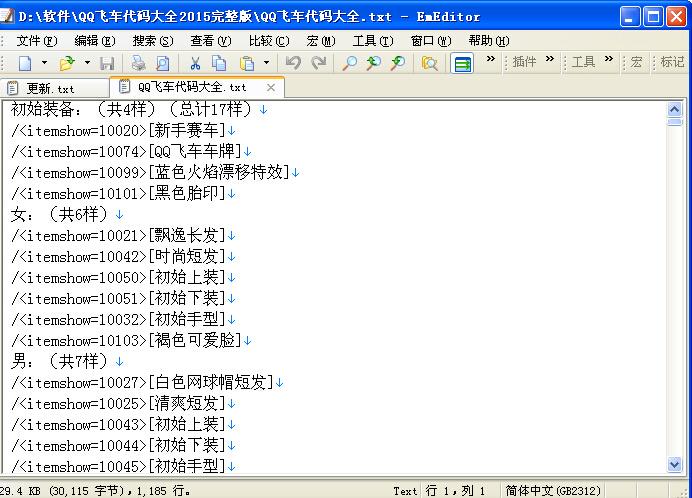The image size is (692, 498).
Task: Click the 标记 toolbar label
Action: click(672, 62)
